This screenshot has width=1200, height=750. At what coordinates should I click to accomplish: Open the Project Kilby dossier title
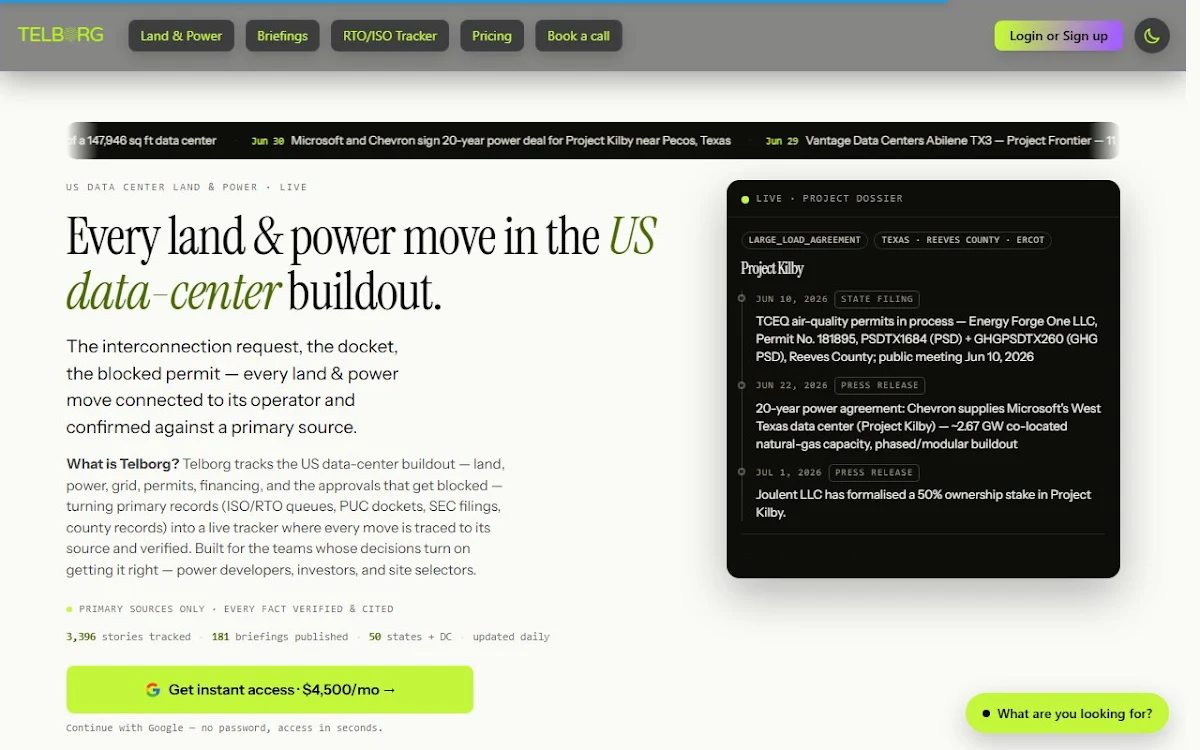[x=772, y=268]
